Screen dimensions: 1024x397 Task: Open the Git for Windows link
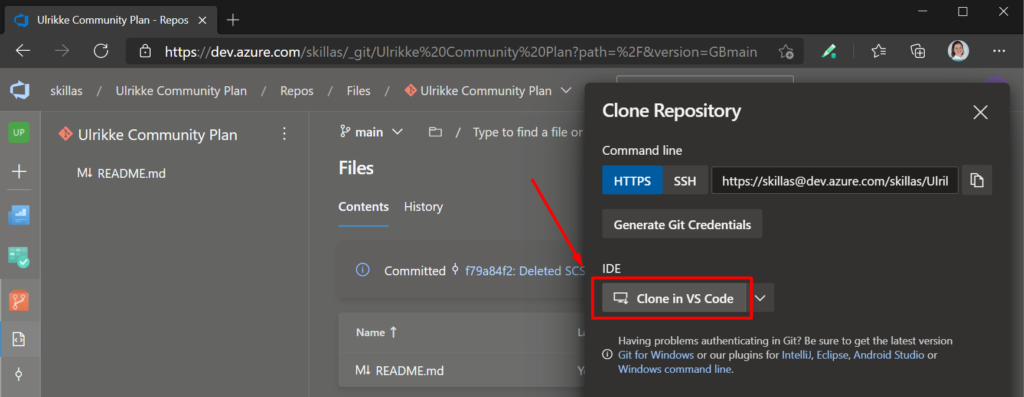pos(656,355)
